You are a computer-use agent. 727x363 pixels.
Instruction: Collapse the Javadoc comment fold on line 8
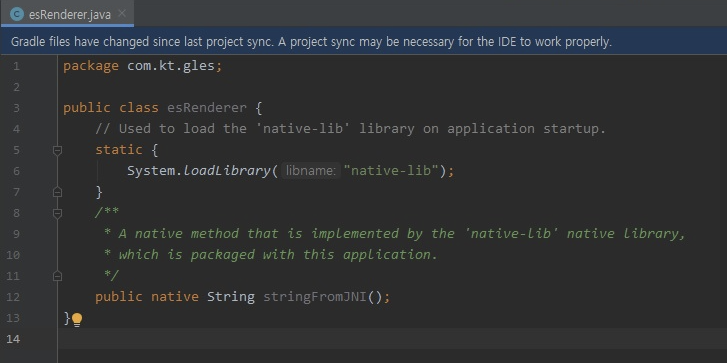57,213
